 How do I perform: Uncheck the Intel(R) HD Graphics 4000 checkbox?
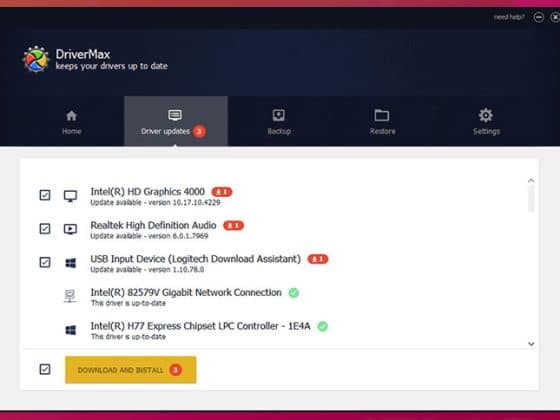45,195
